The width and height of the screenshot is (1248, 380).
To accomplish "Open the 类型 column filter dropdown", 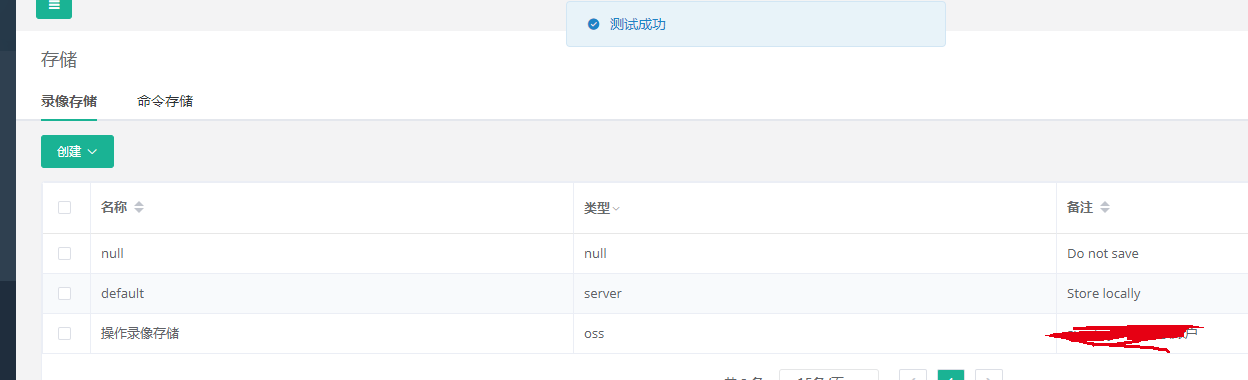I will [x=616, y=208].
